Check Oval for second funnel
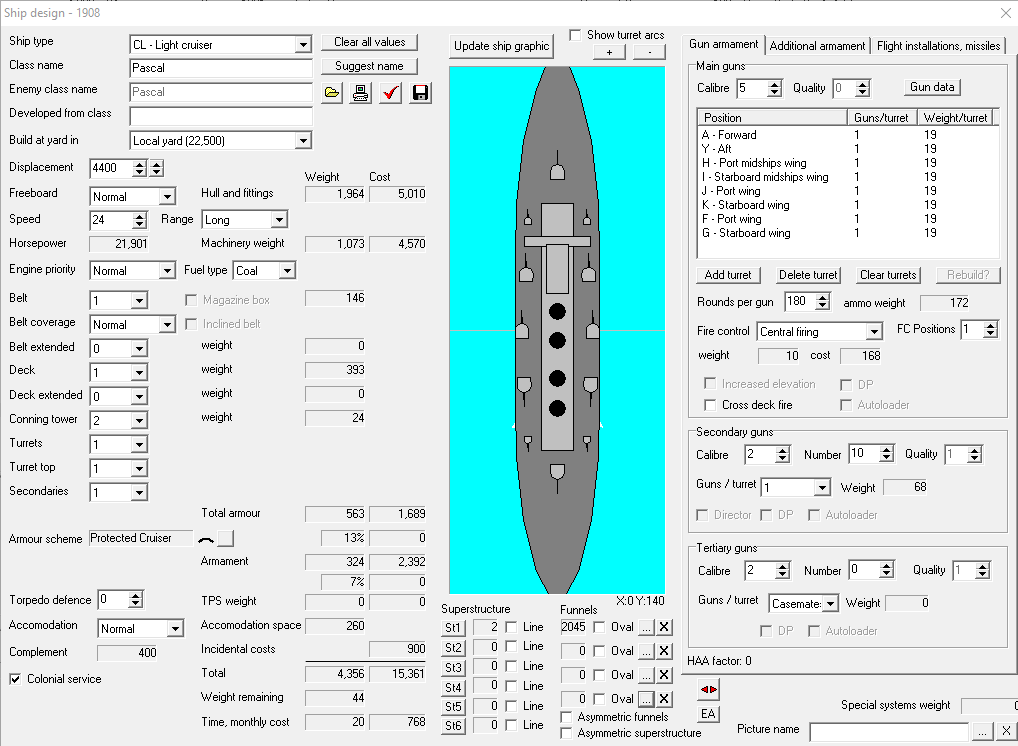 (599, 651)
